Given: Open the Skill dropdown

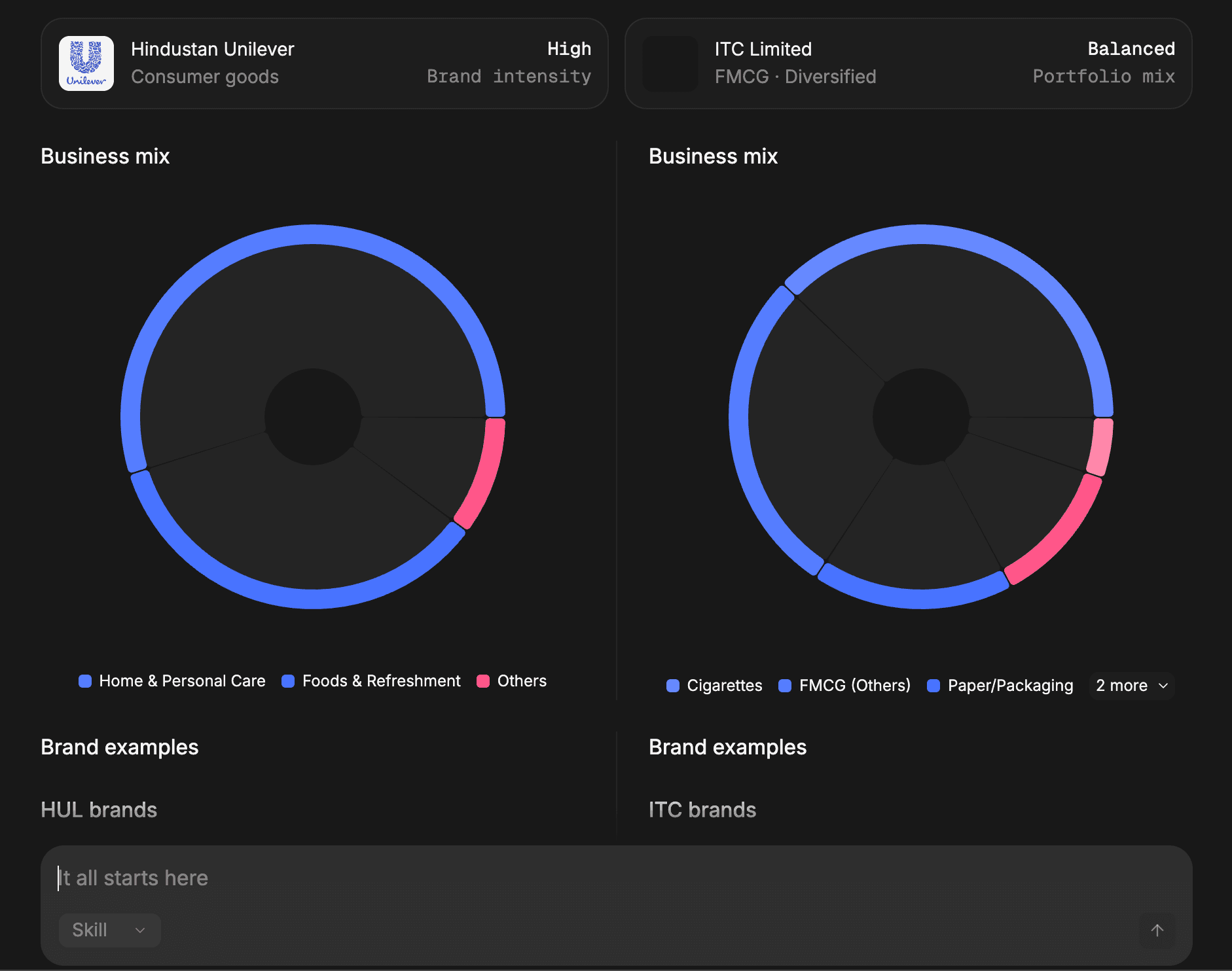Looking at the screenshot, I should (109, 930).
